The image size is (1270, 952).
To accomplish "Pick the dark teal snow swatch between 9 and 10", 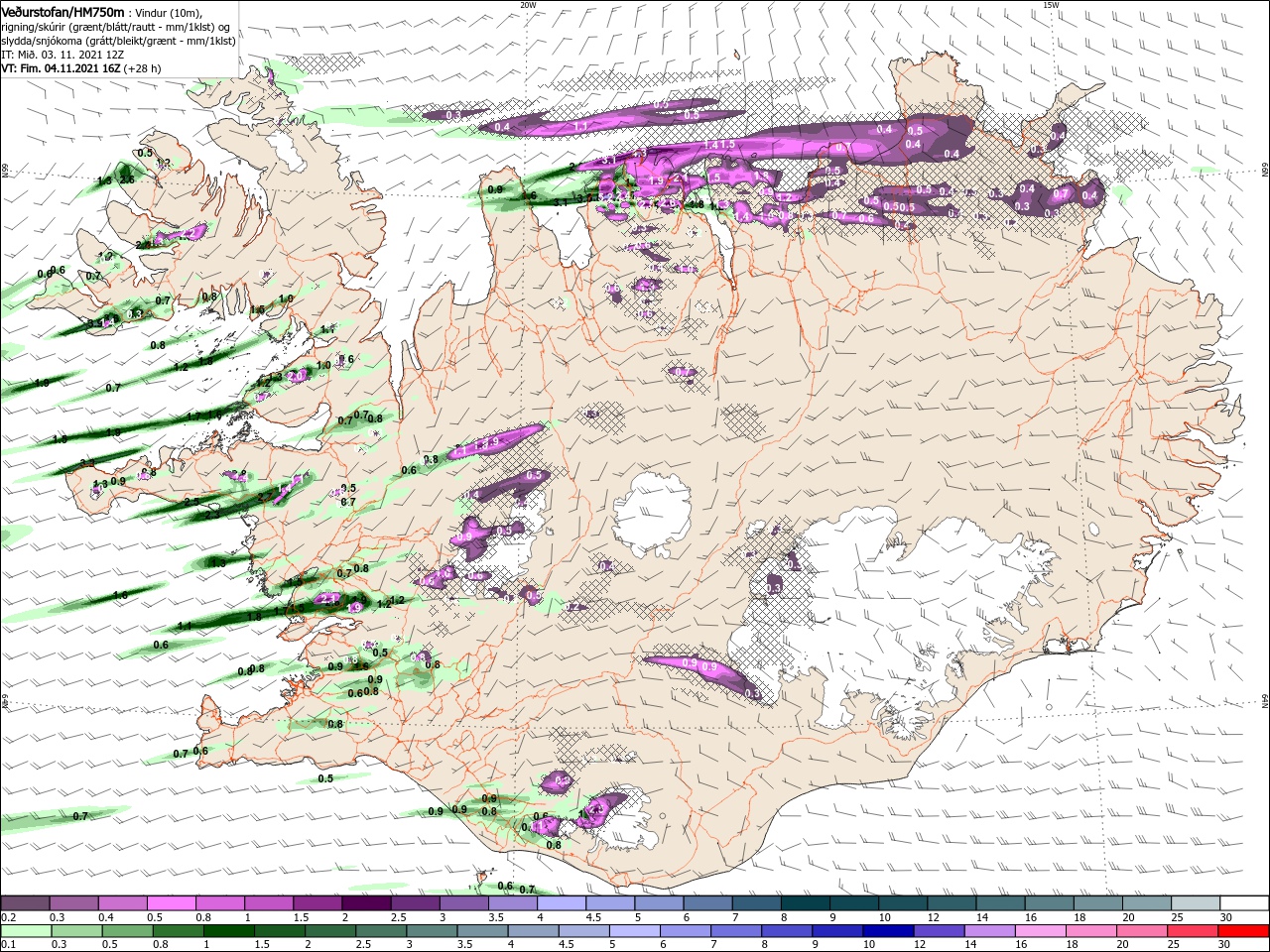I will (854, 902).
